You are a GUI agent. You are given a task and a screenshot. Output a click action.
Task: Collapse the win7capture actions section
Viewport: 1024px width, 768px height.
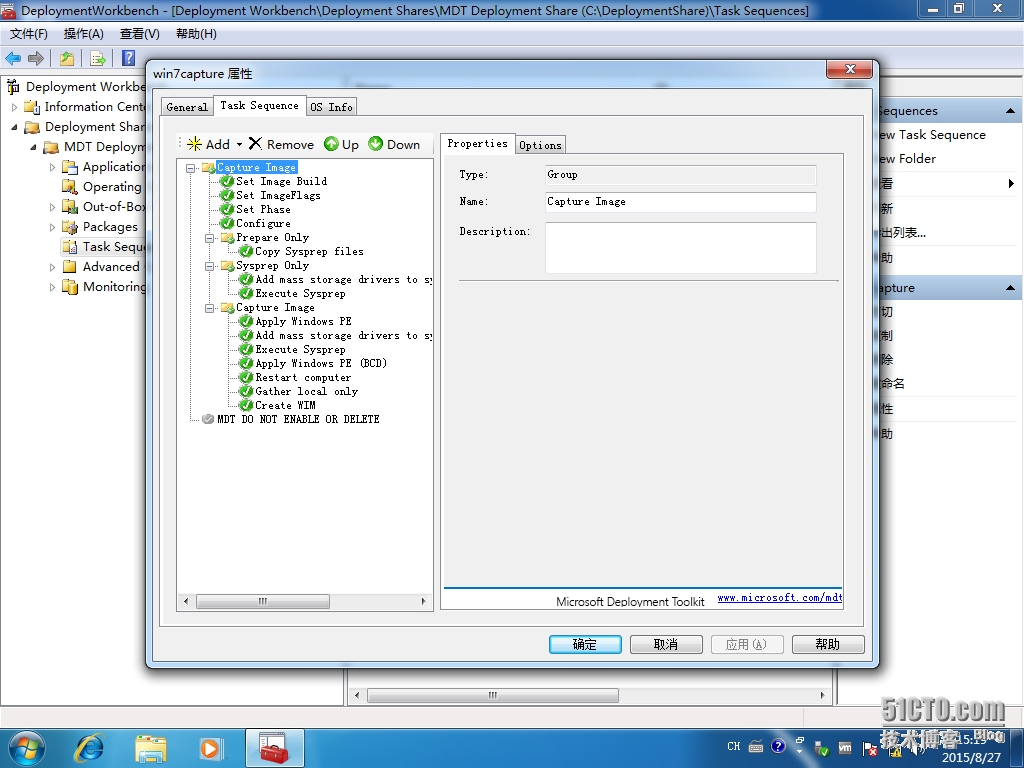tap(1010, 288)
